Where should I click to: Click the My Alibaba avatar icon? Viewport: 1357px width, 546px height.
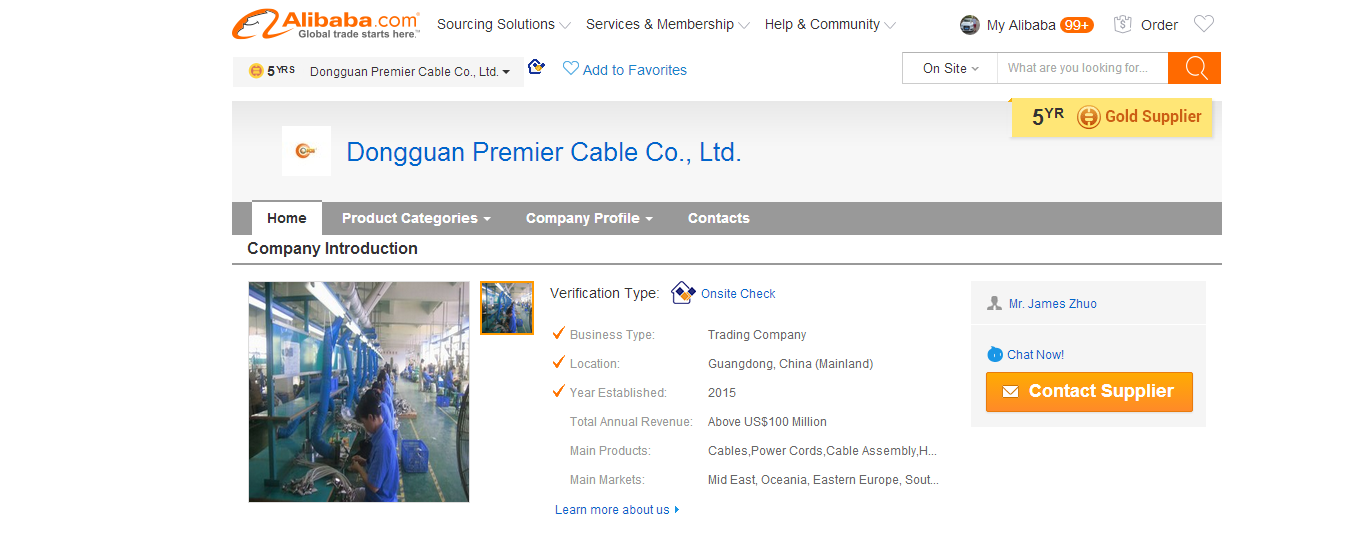tap(969, 25)
